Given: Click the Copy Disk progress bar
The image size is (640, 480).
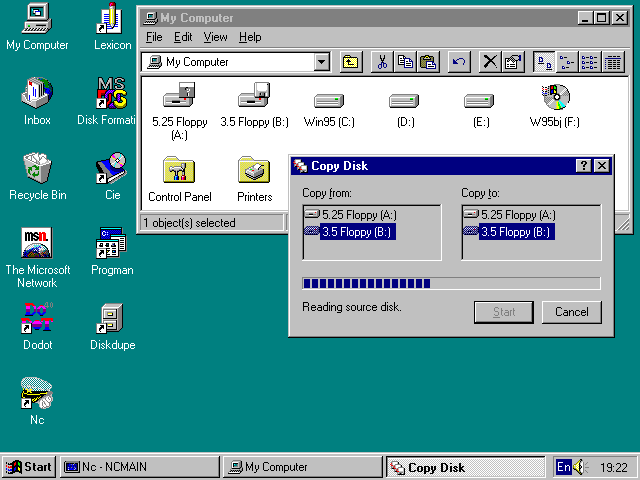Looking at the screenshot, I should click(x=451, y=283).
